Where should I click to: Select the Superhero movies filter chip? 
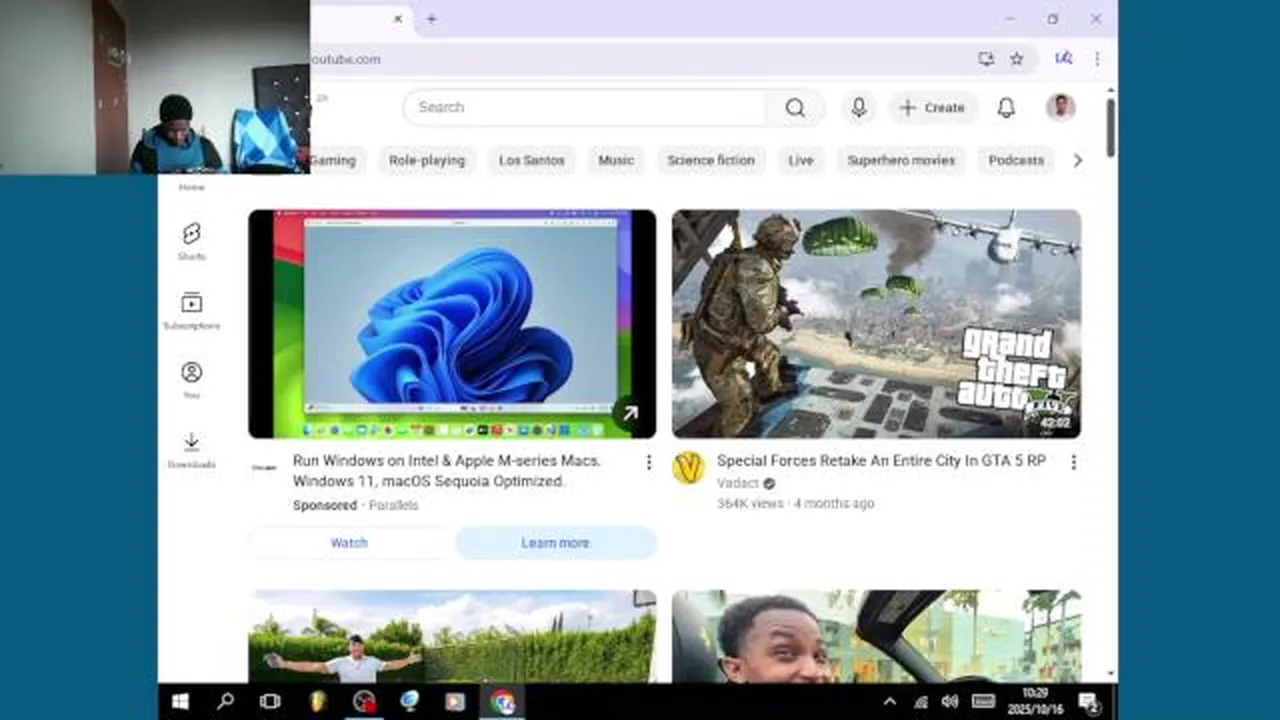tap(901, 160)
